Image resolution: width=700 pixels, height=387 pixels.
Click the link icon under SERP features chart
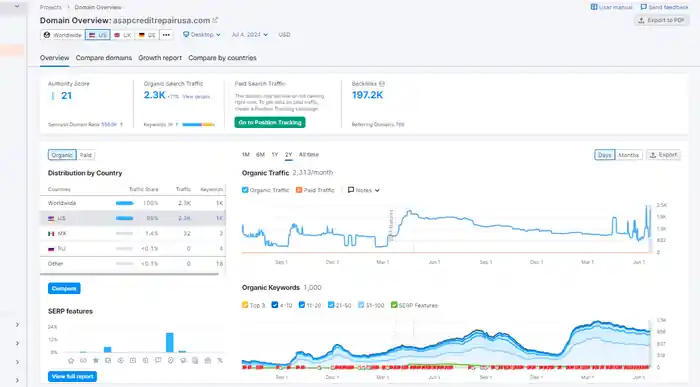pyautogui.click(x=83, y=360)
